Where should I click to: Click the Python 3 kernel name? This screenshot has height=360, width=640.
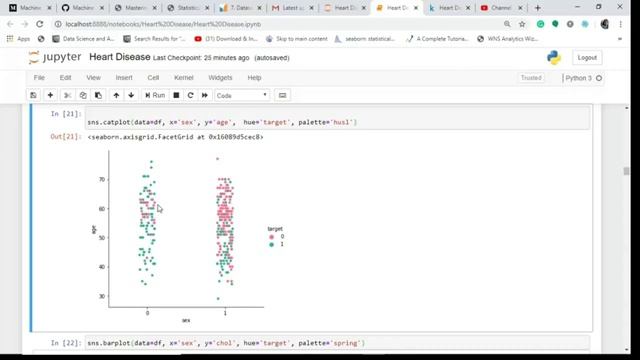578,78
